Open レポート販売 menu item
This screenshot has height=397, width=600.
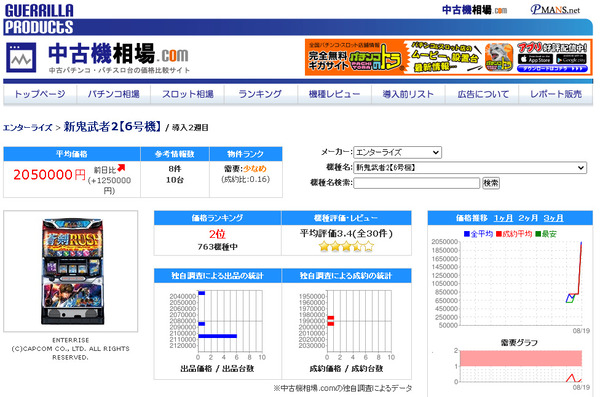pyautogui.click(x=556, y=94)
